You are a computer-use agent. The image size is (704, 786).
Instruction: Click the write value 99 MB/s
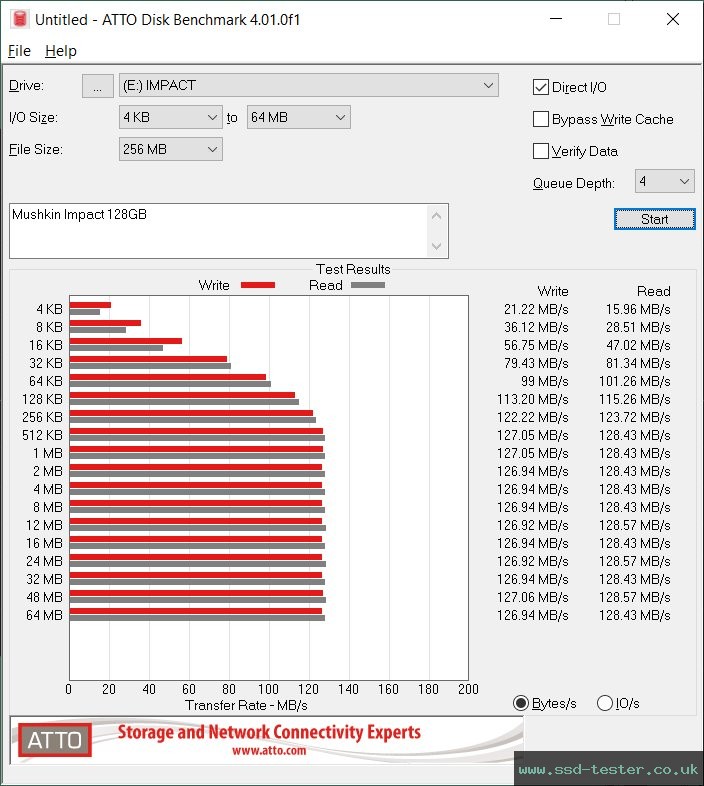(x=545, y=381)
